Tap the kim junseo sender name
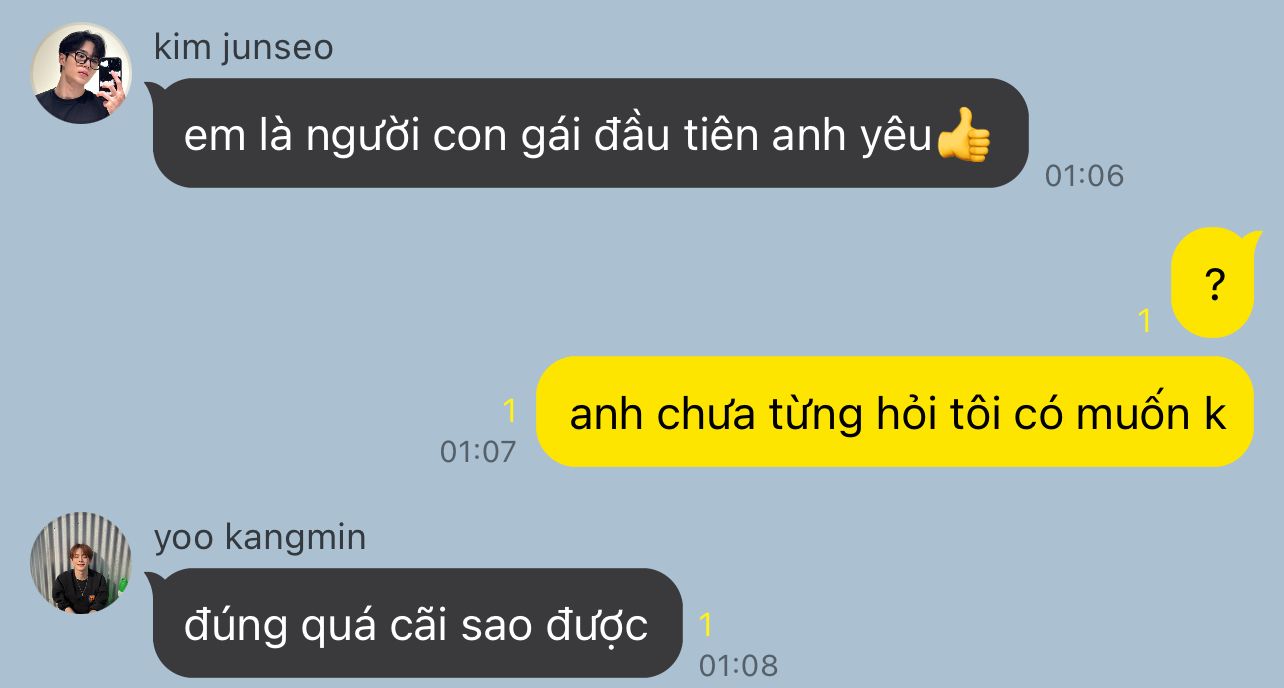 pyautogui.click(x=244, y=47)
